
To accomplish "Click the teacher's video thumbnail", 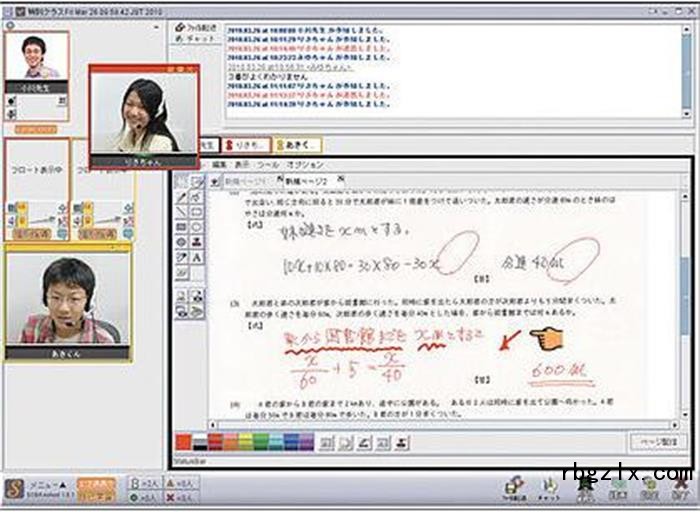I will pos(37,55).
